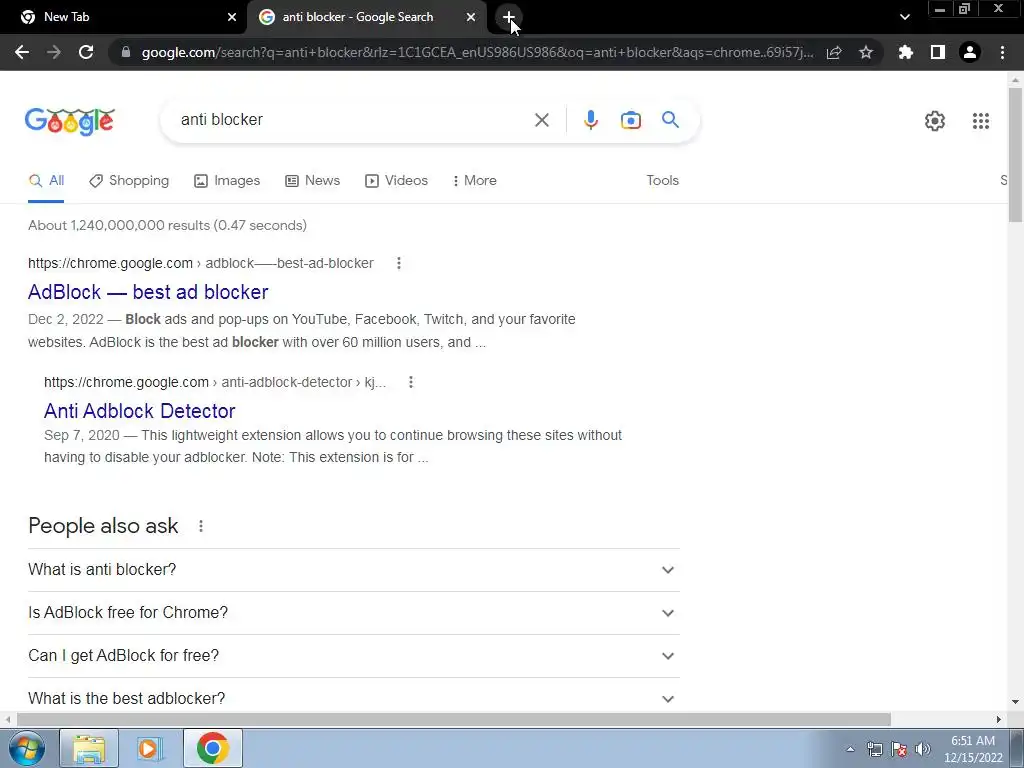Screen dimensions: 1024x768
Task: Show hidden tray icons arrow
Action: coord(850,749)
